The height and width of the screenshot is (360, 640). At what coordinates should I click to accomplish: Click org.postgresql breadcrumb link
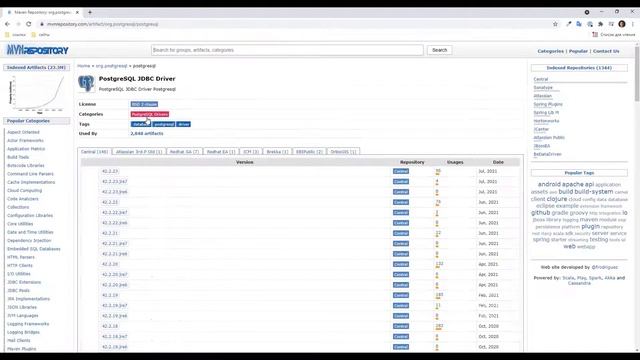[111, 66]
